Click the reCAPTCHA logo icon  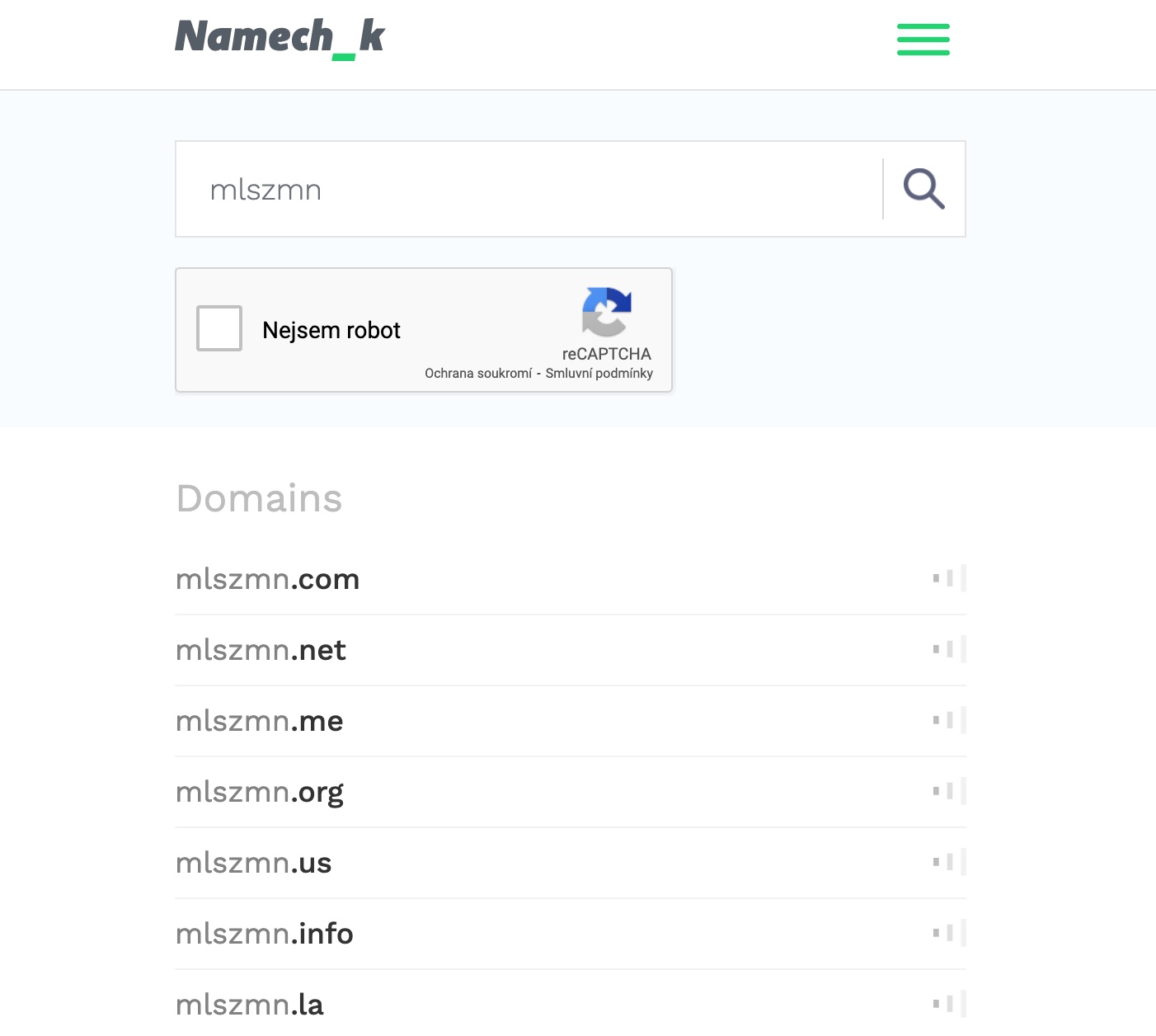coord(606,313)
